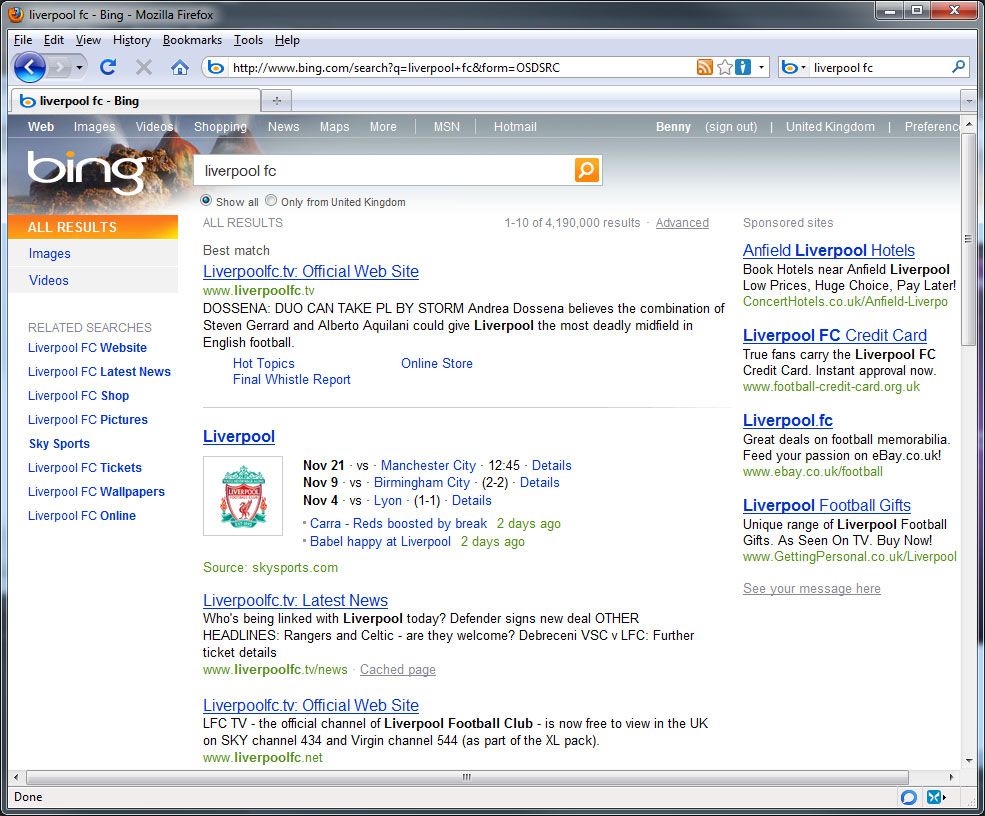Open the Bookmarks menu
The image size is (985, 816).
click(x=192, y=40)
